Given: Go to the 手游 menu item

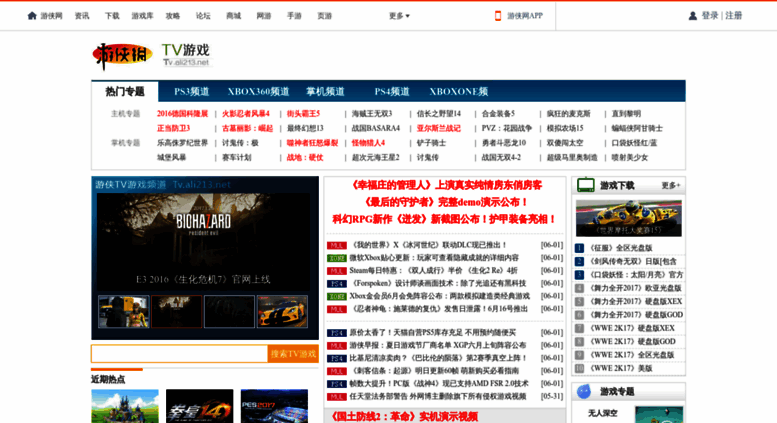Looking at the screenshot, I should pyautogui.click(x=294, y=16).
